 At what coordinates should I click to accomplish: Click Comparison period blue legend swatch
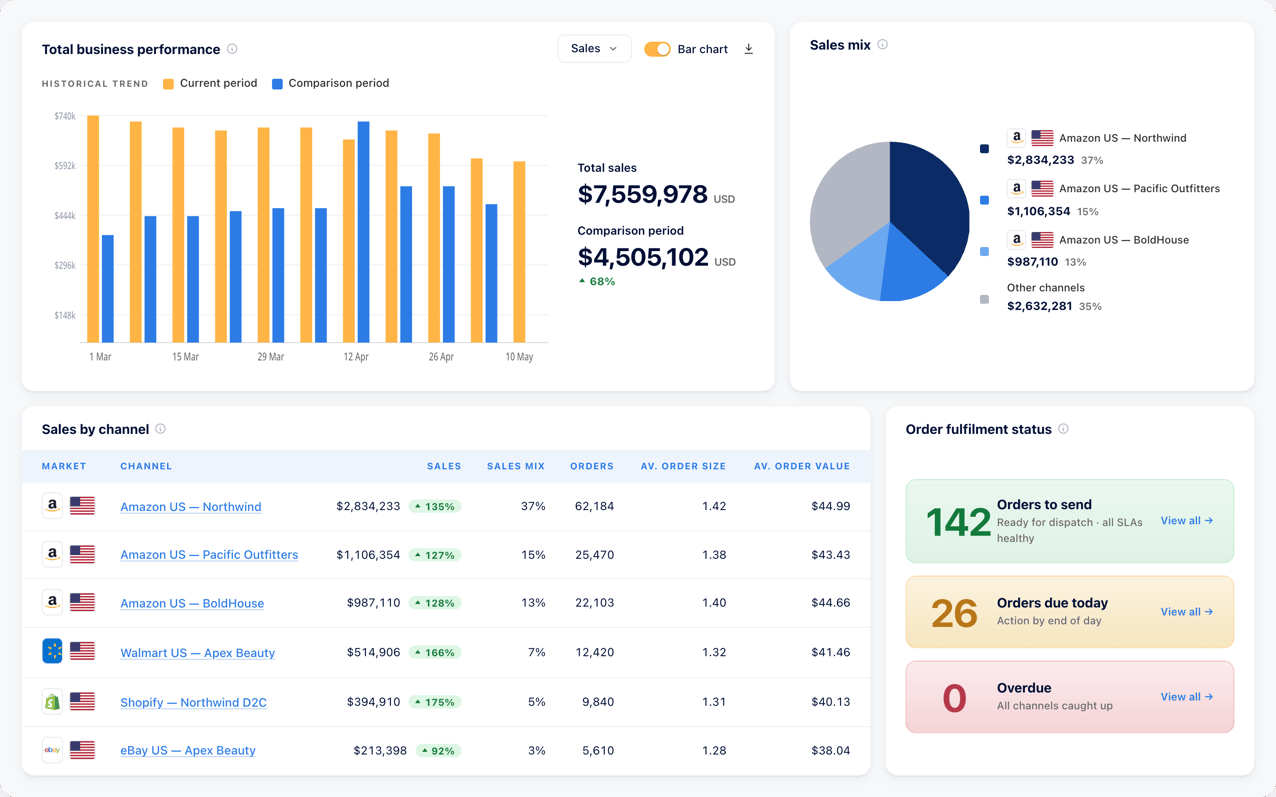(x=277, y=84)
